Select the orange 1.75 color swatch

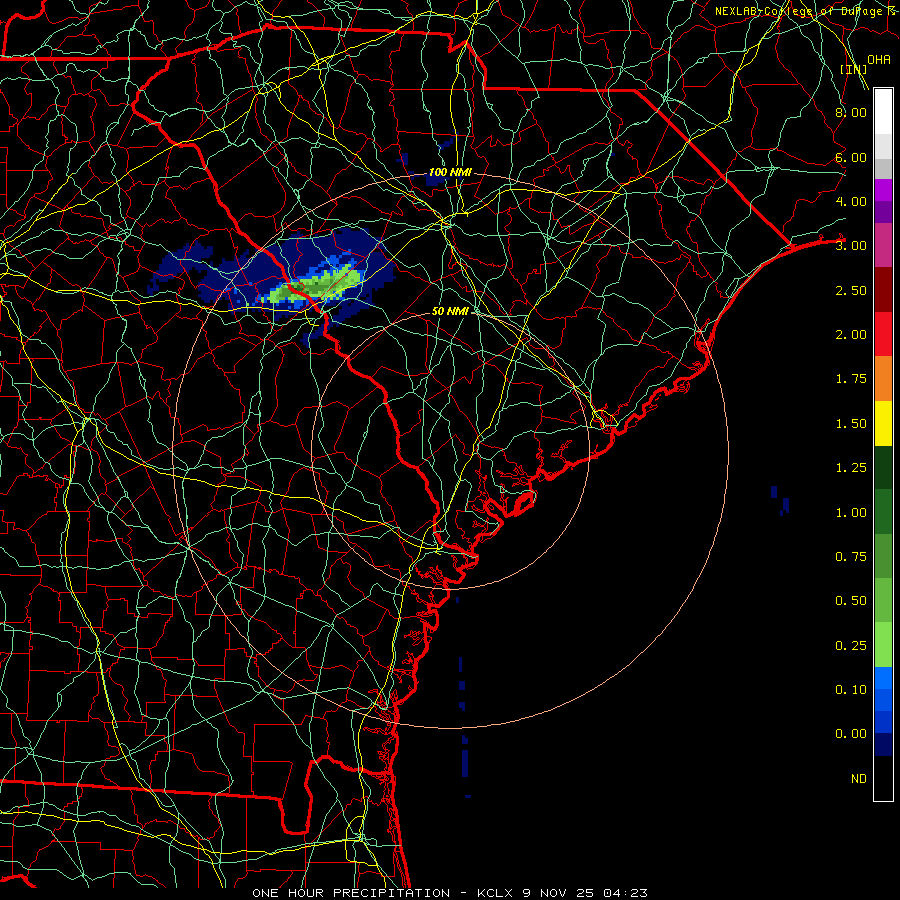883,379
